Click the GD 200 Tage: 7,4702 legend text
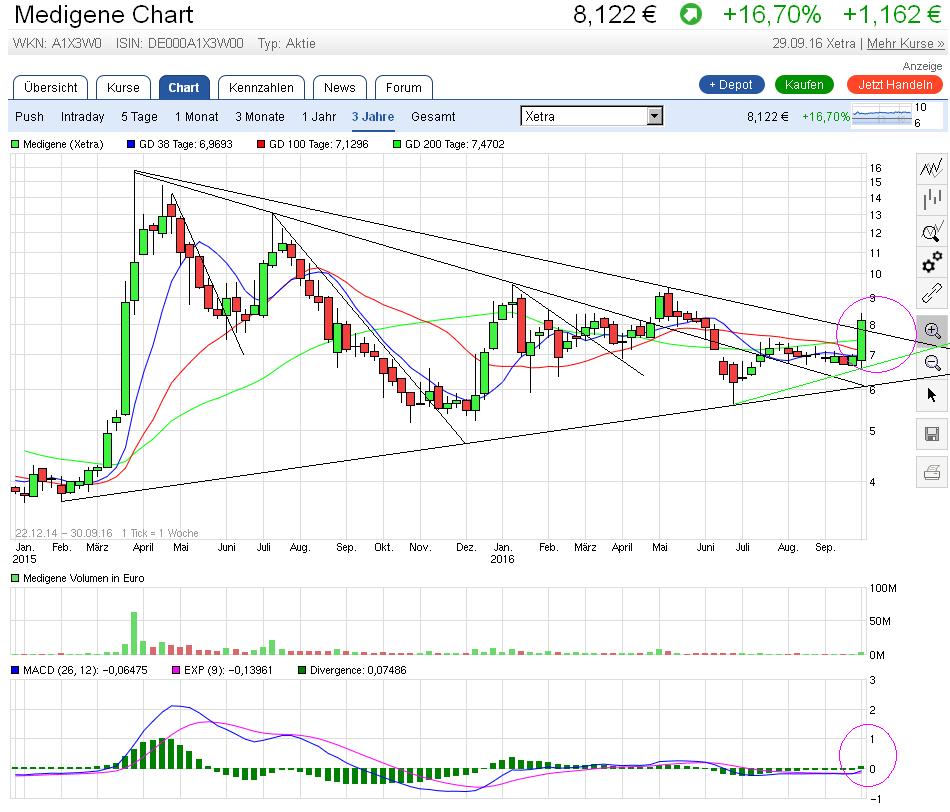 point(454,144)
